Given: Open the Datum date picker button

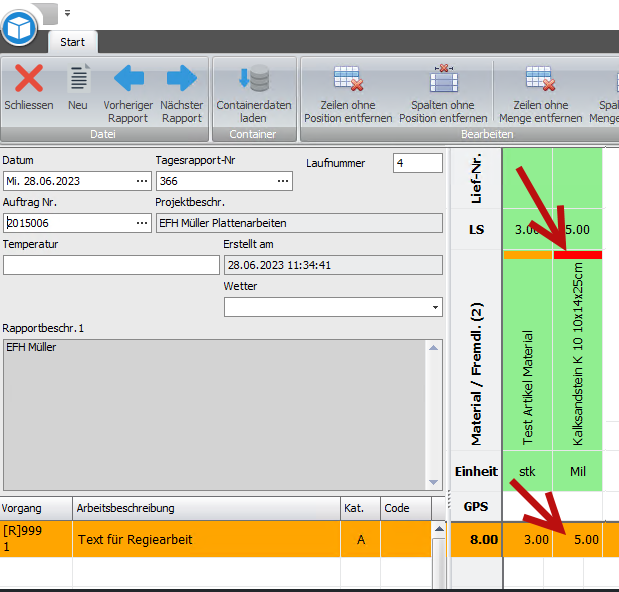Looking at the screenshot, I should (141, 181).
